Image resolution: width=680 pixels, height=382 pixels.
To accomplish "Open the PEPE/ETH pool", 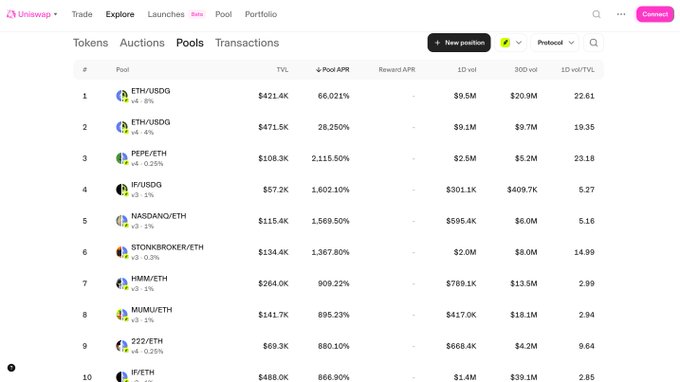I will click(149, 153).
